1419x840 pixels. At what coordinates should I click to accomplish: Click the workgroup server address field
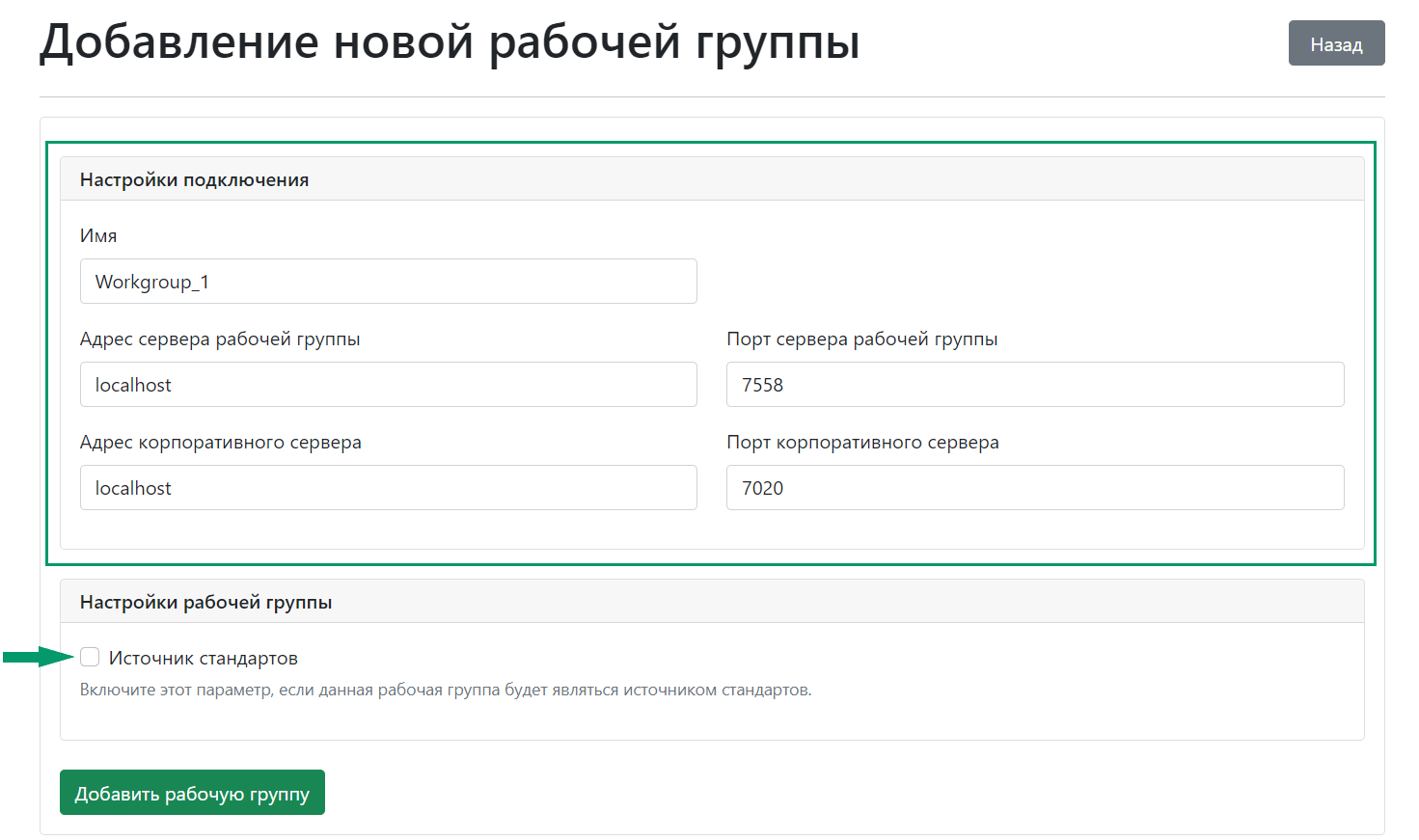(x=388, y=384)
